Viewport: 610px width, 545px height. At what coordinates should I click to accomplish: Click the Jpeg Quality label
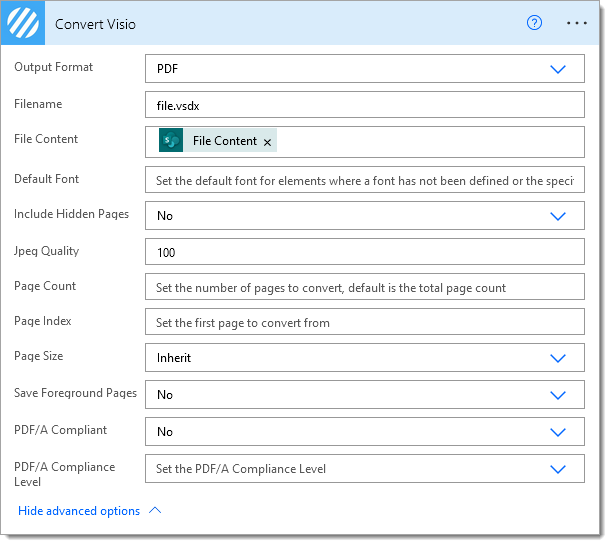click(46, 251)
